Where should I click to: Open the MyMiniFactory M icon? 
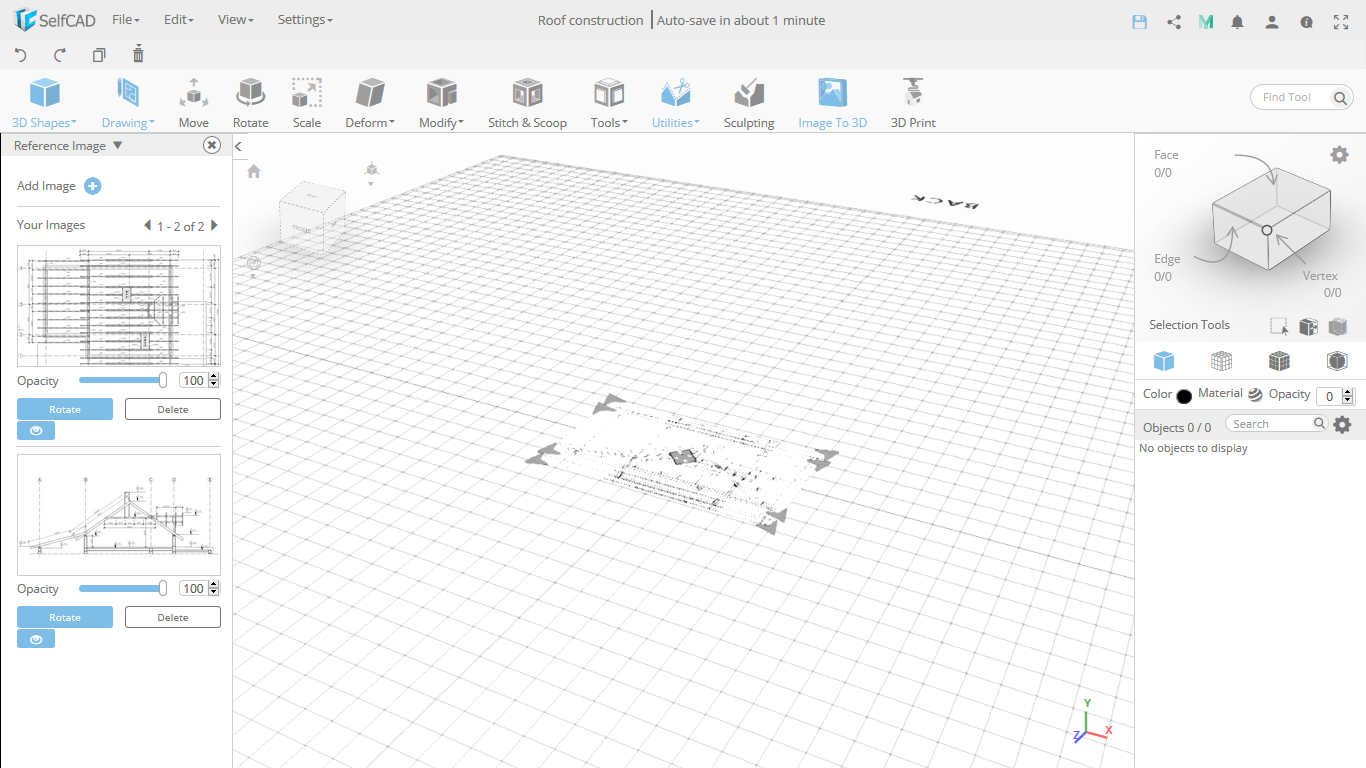pyautogui.click(x=1206, y=21)
